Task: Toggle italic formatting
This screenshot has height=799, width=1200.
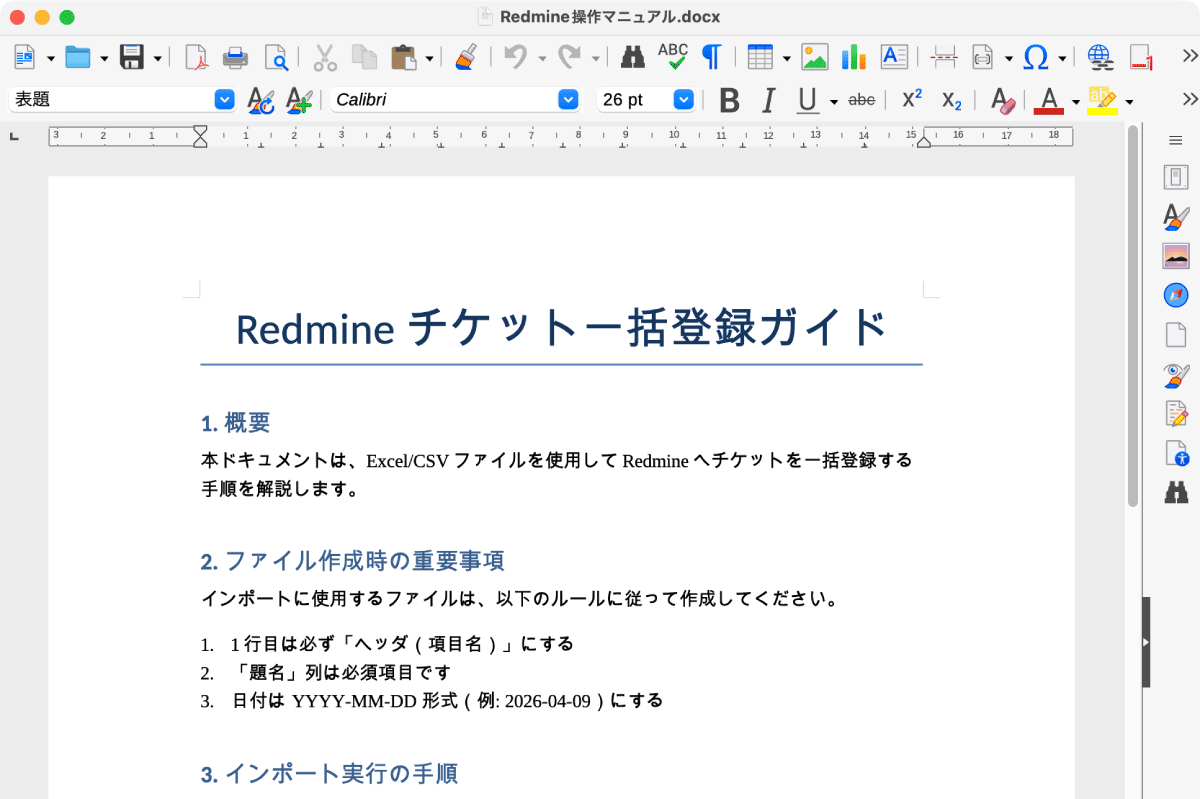Action: click(768, 100)
